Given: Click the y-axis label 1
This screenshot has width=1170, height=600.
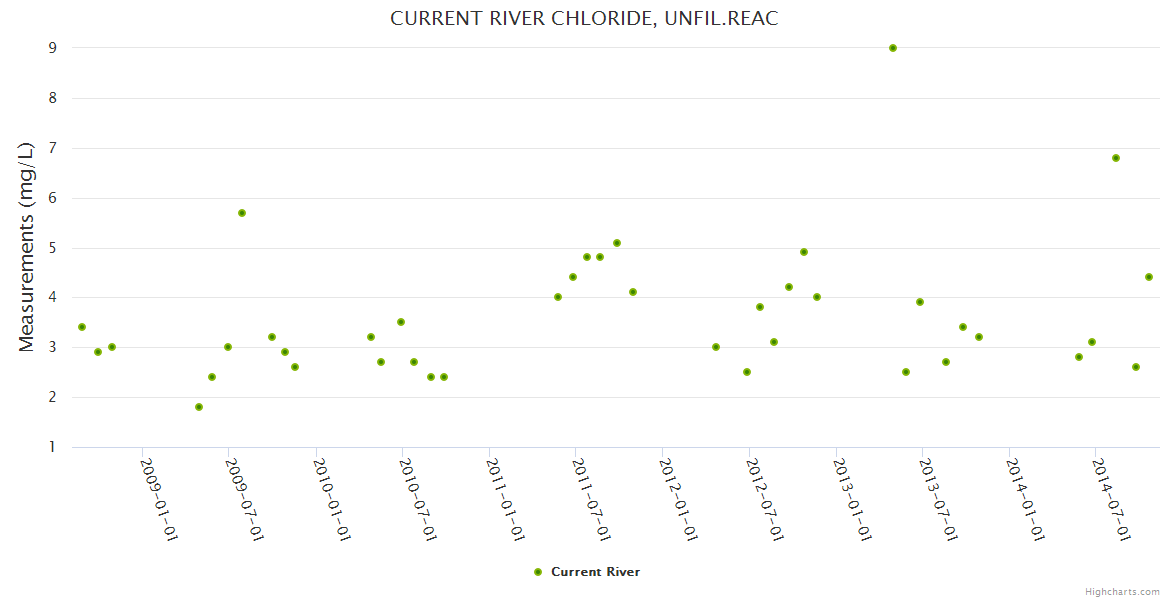Looking at the screenshot, I should pos(50,447).
